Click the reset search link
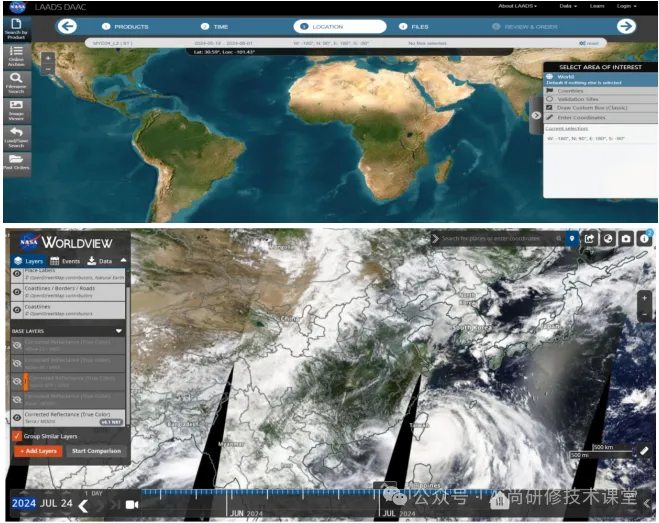The image size is (659, 523). coord(589,43)
